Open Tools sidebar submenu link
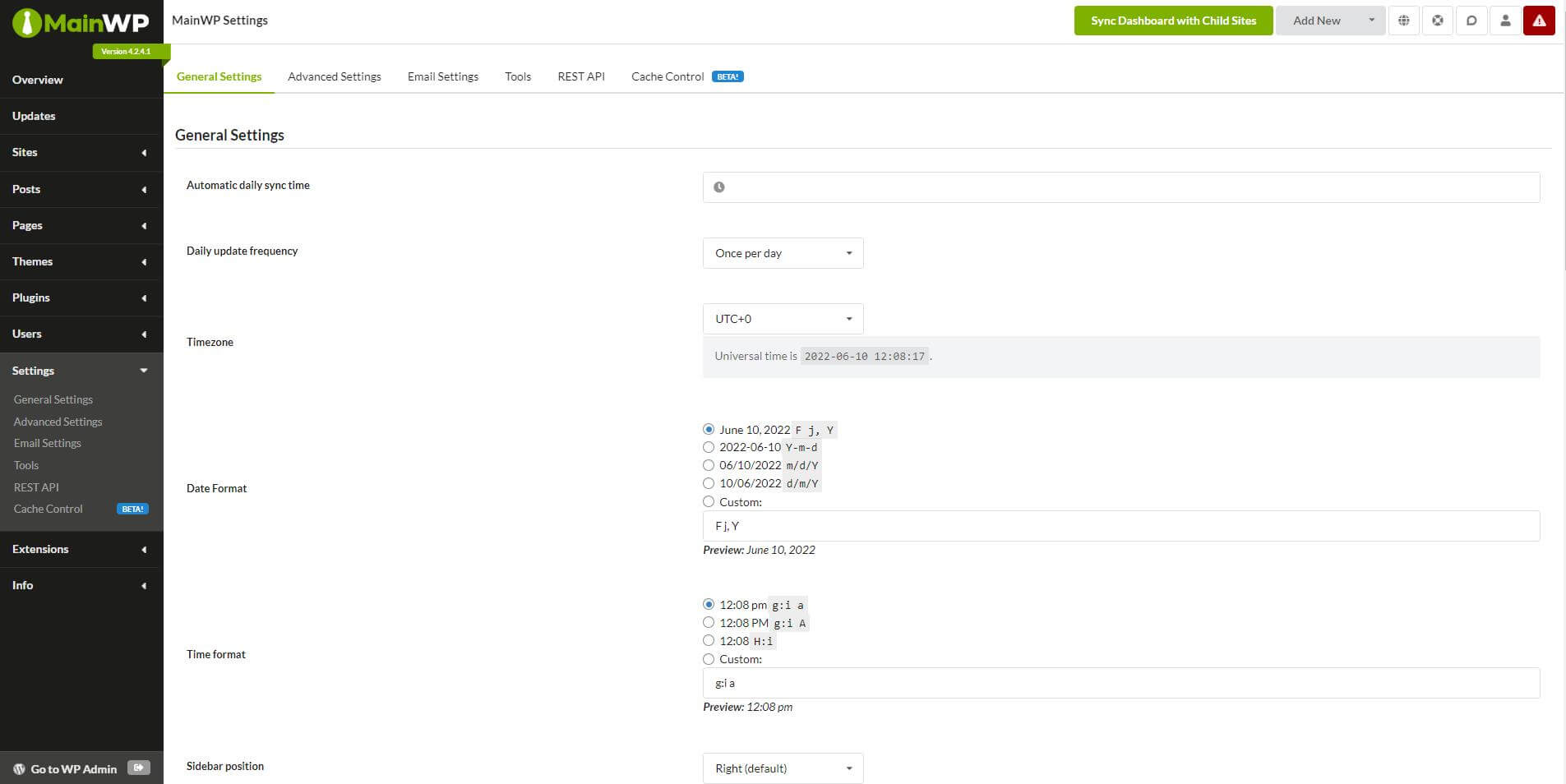This screenshot has width=1566, height=784. (26, 465)
